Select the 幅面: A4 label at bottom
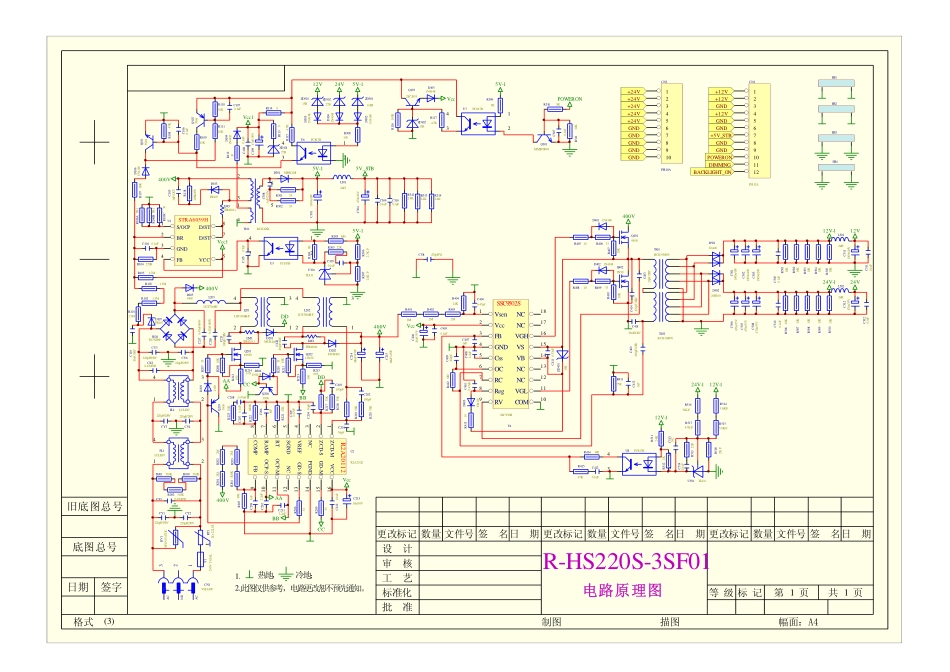This screenshot has height=672, width=950. [x=798, y=621]
